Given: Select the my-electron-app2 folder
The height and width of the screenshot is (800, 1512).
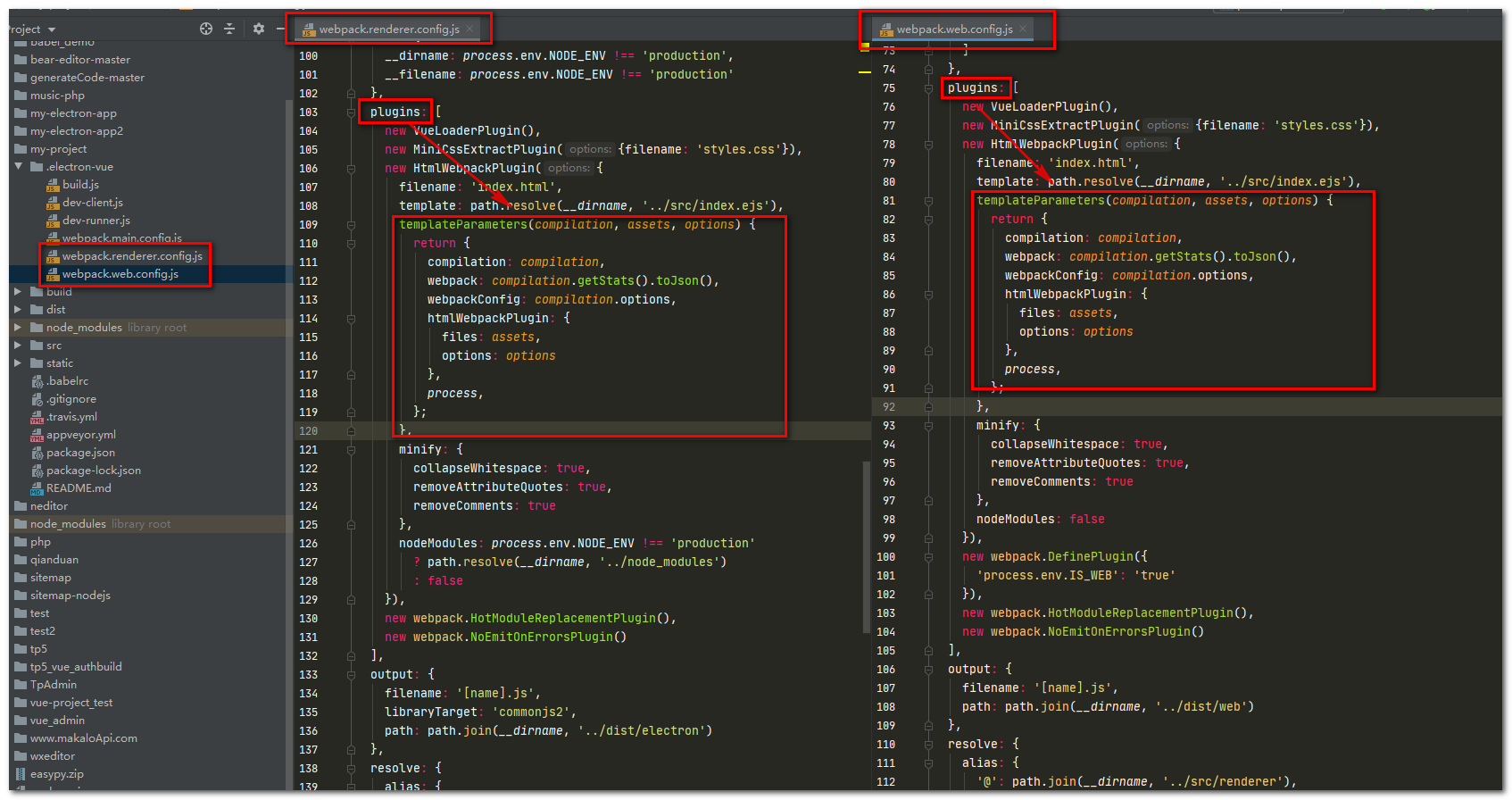Looking at the screenshot, I should coord(77,131).
